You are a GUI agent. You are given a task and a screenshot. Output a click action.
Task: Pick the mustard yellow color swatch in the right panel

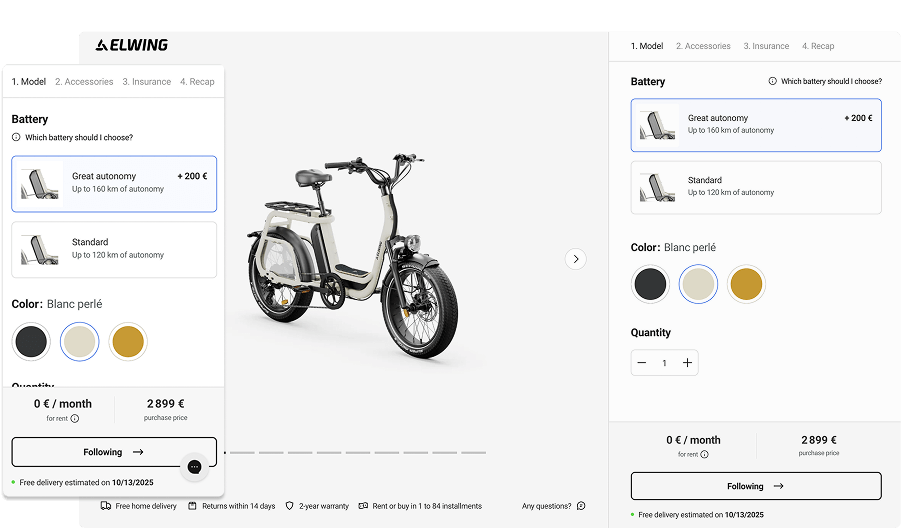pyautogui.click(x=745, y=284)
